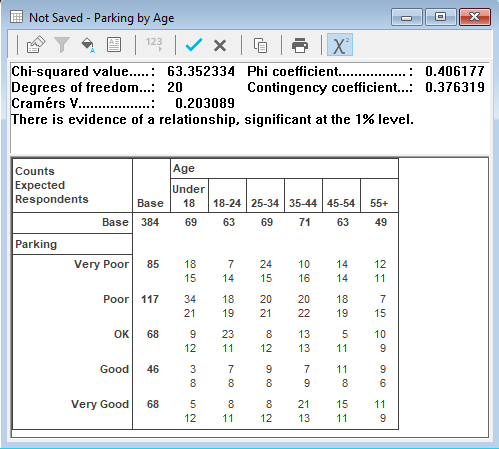Click the Phi coefficient value 0.406177
The image size is (499, 449).
455,71
